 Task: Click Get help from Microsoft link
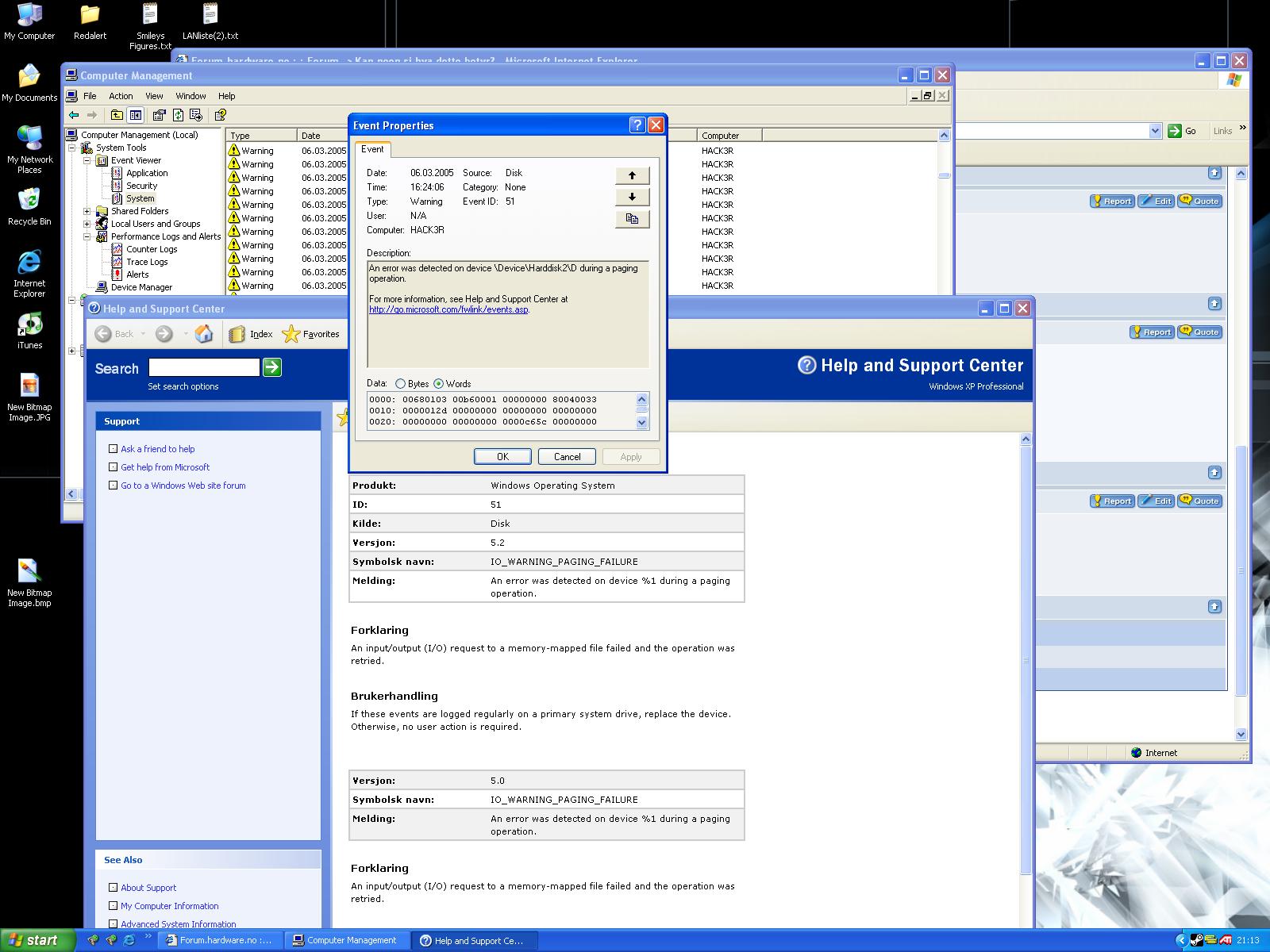click(165, 467)
